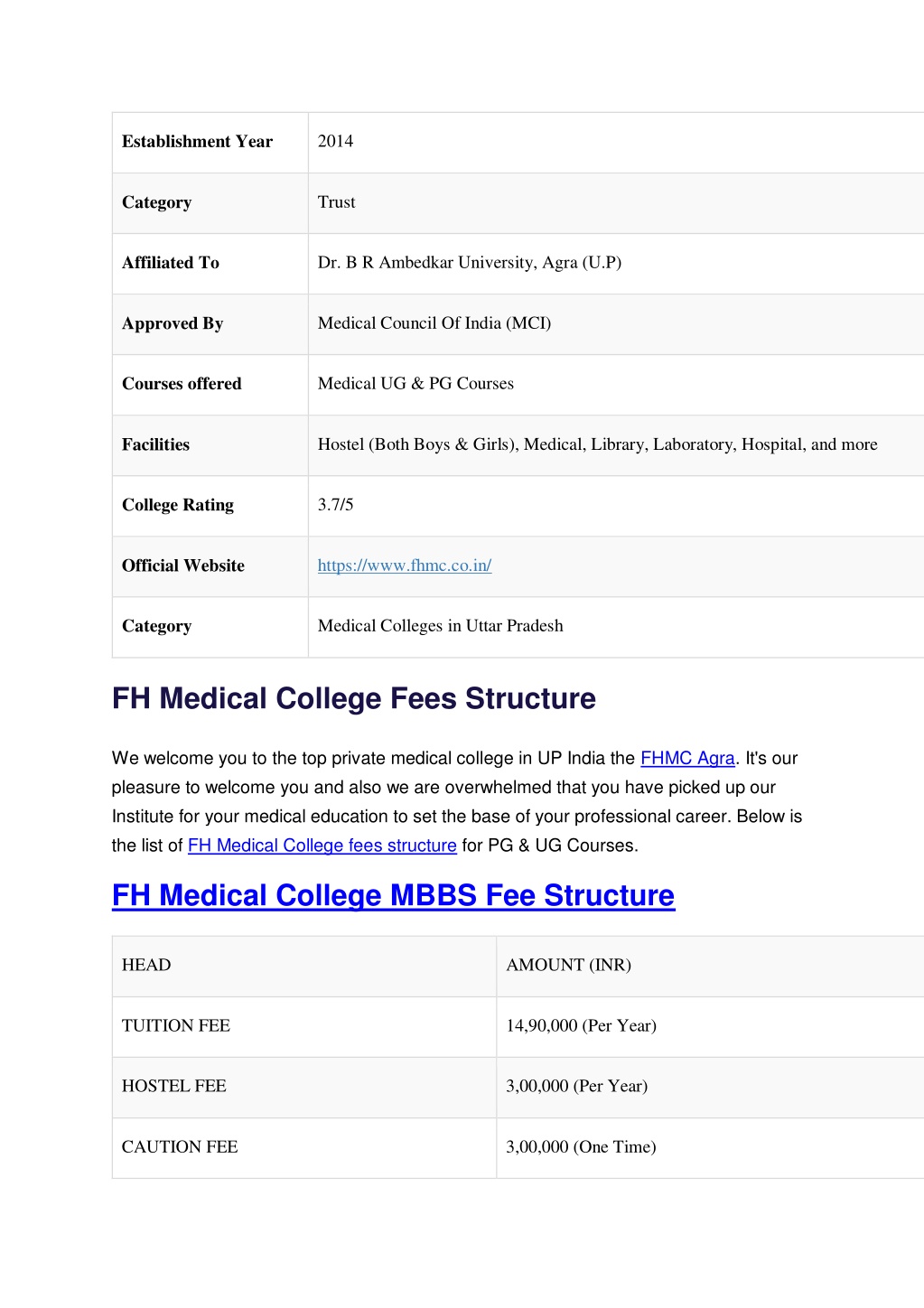Click FH Medical College MBBS Fee Structure heading link

pos(393,895)
